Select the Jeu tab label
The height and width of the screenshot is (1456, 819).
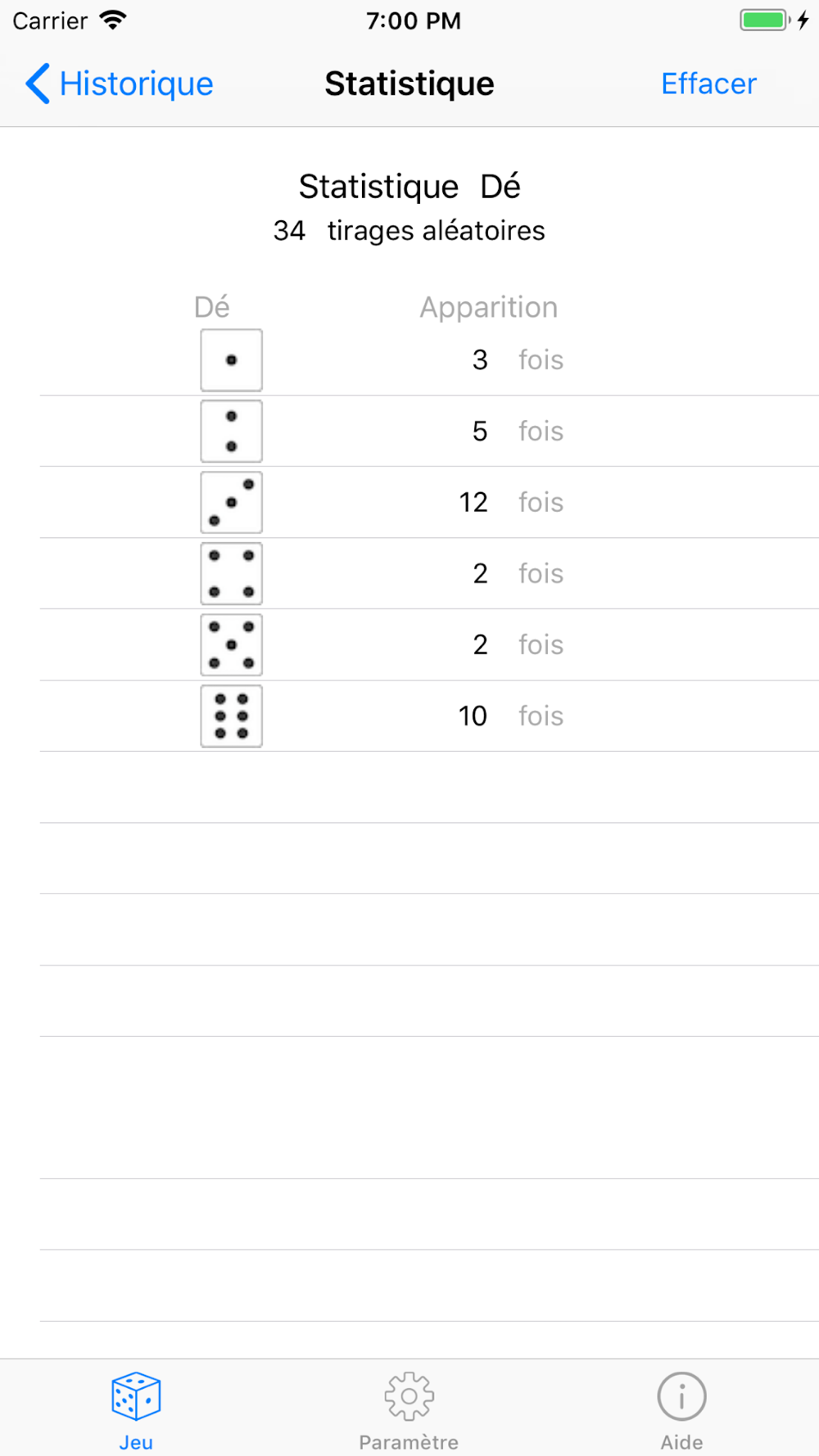(x=136, y=1442)
